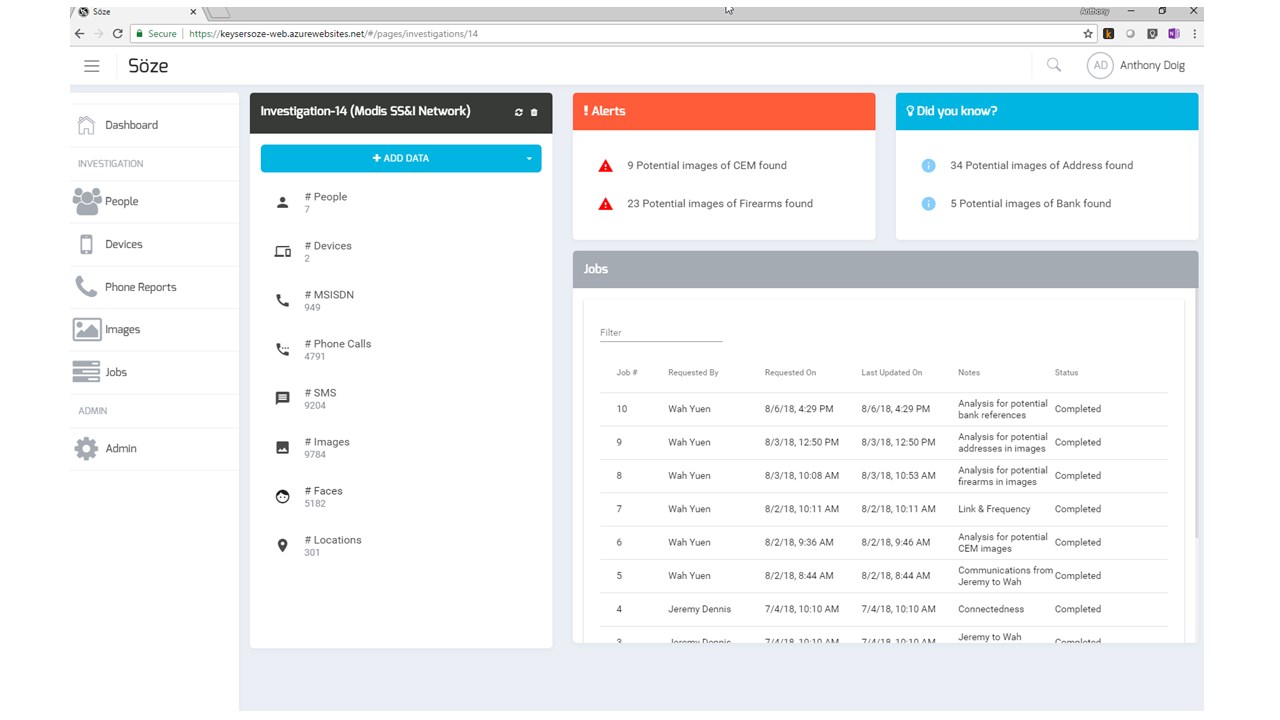Click the info icon for Address images
1280x720 pixels.
[928, 166]
